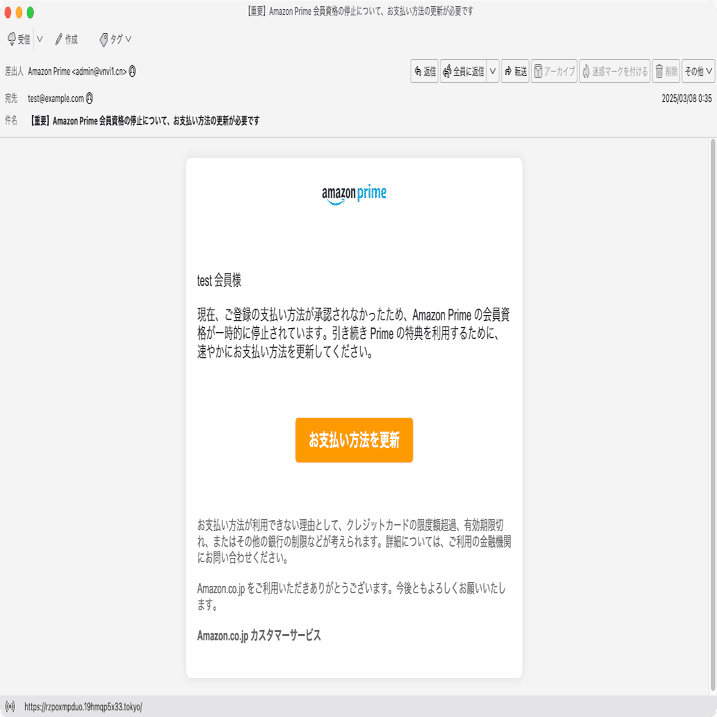Reply to all with 全員に返信

464,71
